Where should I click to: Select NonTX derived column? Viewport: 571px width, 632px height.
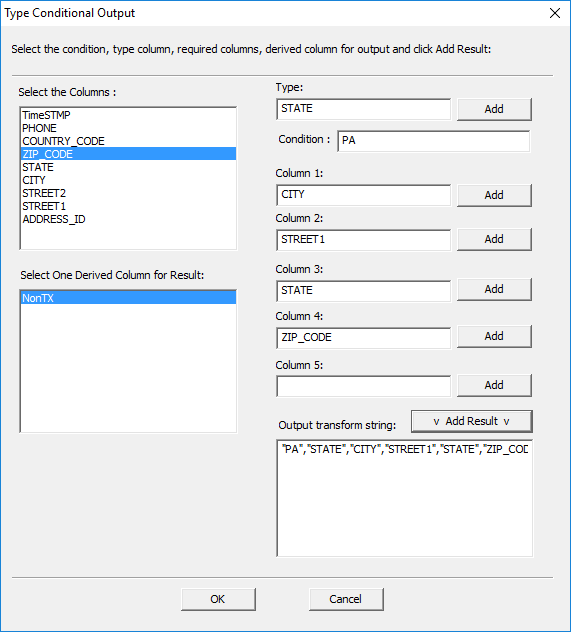(128, 298)
